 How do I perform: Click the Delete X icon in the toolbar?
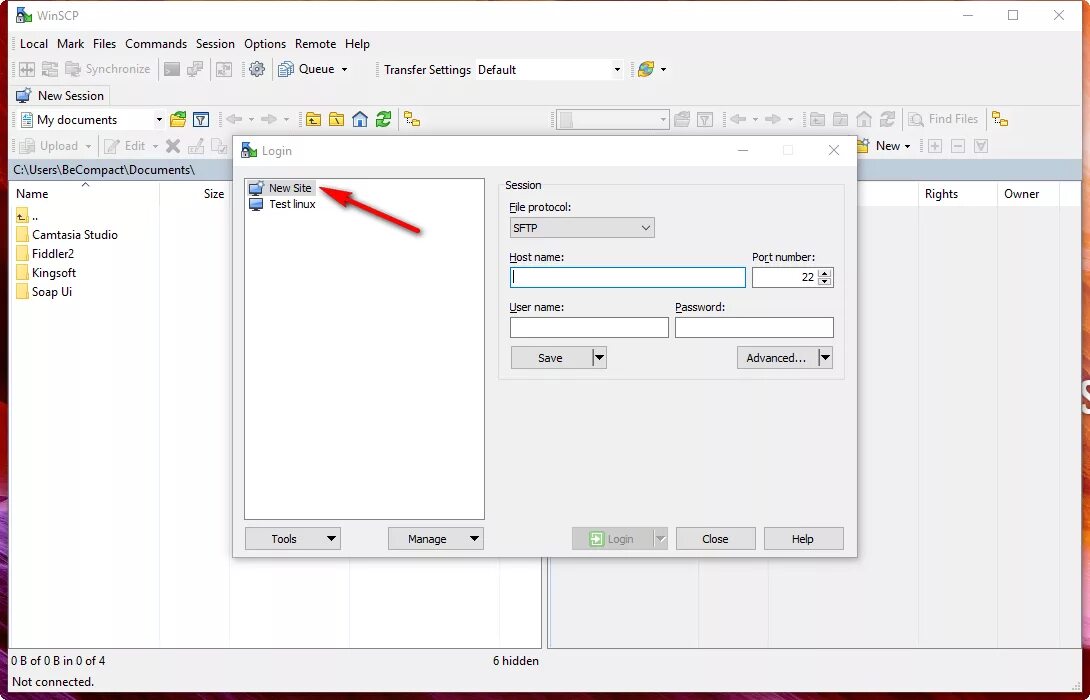(173, 146)
